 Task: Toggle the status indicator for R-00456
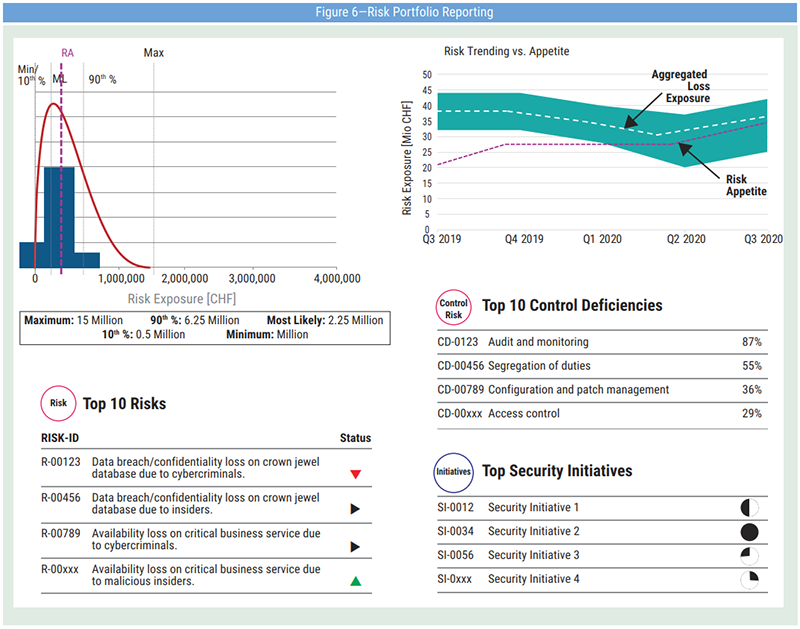pos(355,508)
